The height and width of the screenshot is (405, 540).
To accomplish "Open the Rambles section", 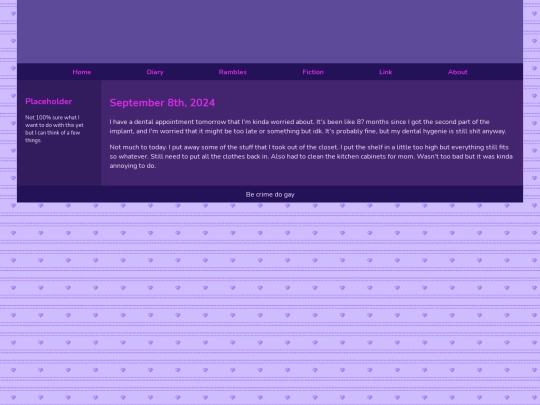I will click(x=233, y=72).
